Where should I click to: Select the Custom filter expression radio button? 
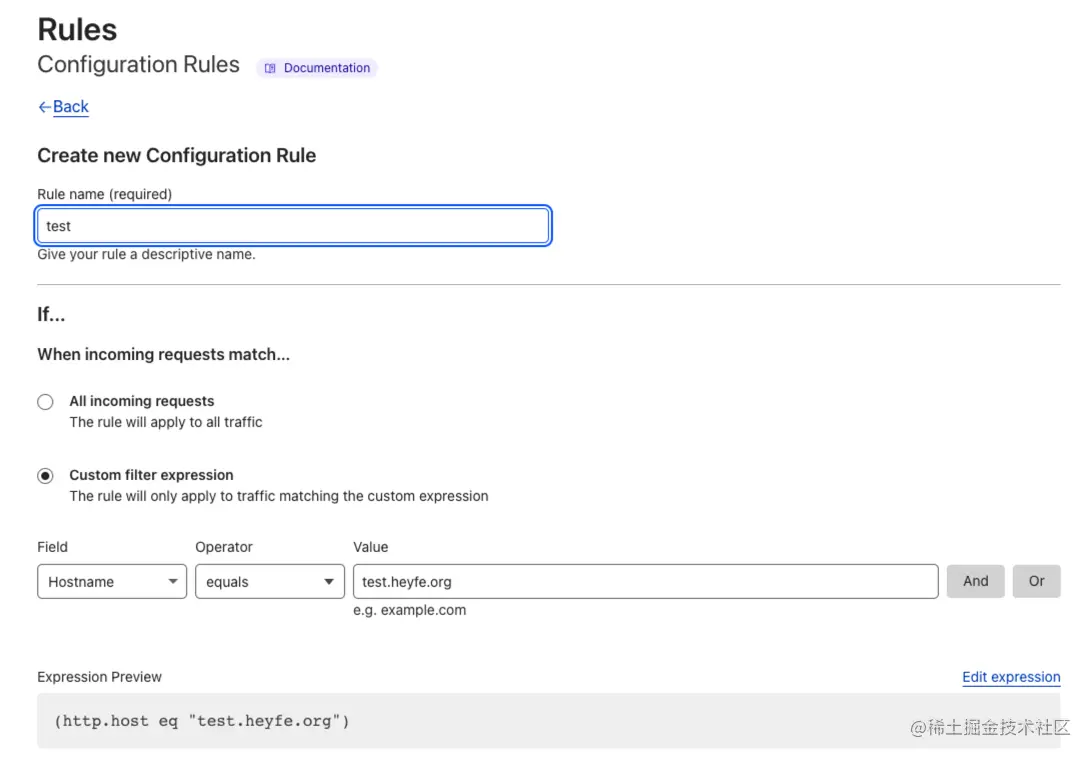[45, 476]
